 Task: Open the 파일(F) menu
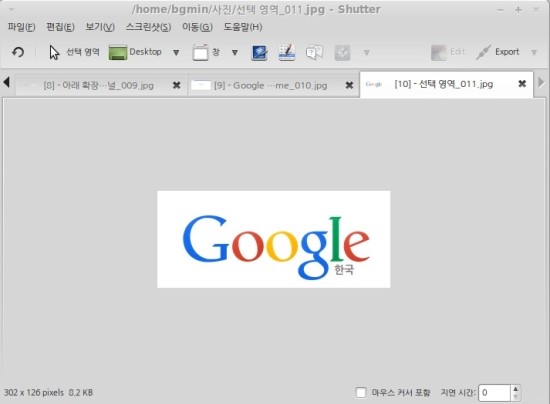[x=21, y=27]
